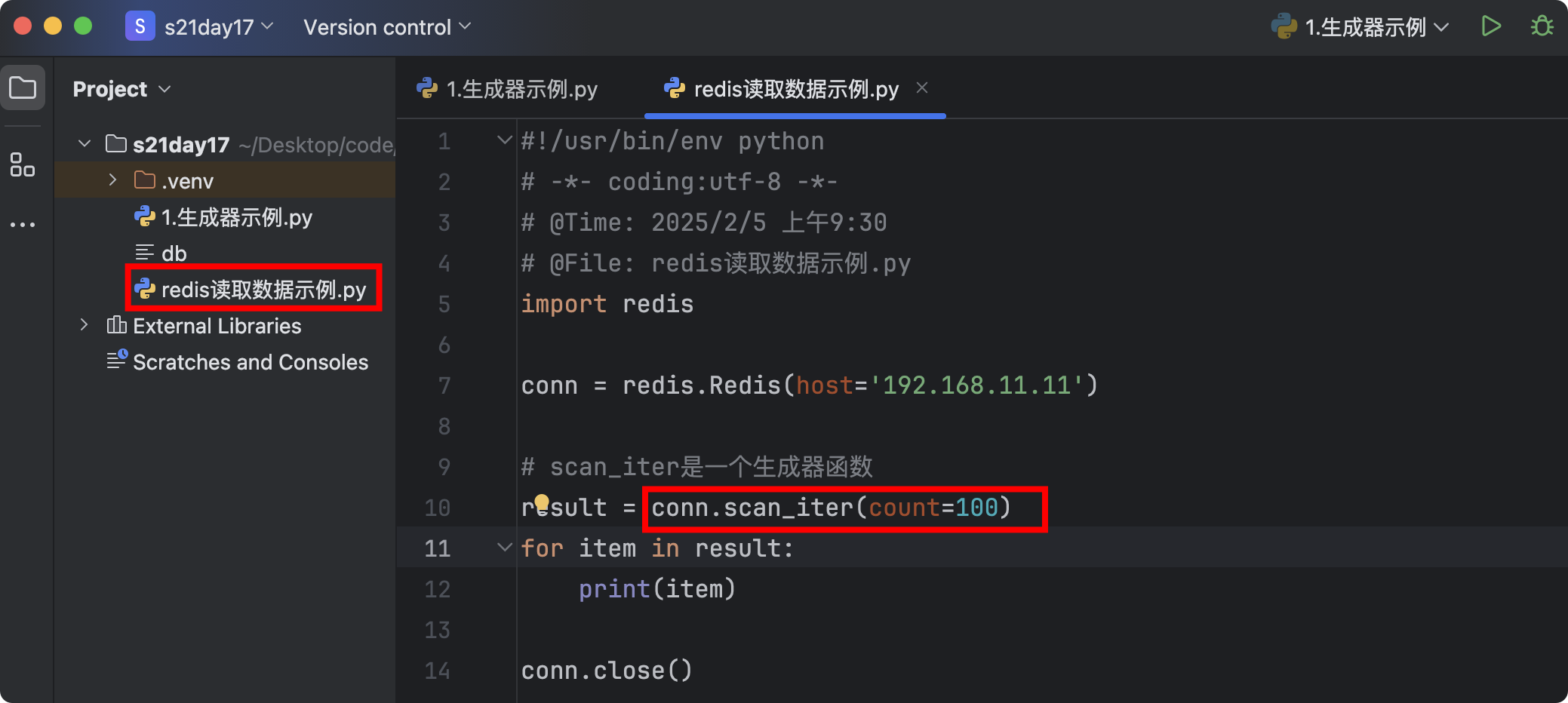
Task: Toggle the fold arrow beside line 1
Action: (504, 140)
